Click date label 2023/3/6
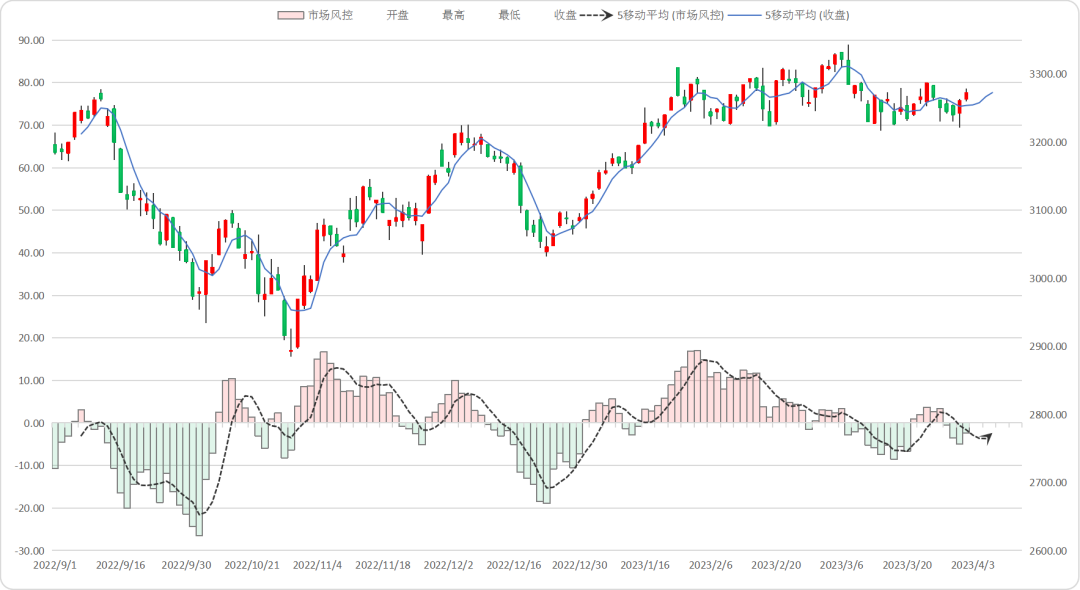Image resolution: width=1080 pixels, height=590 pixels. tap(842, 565)
